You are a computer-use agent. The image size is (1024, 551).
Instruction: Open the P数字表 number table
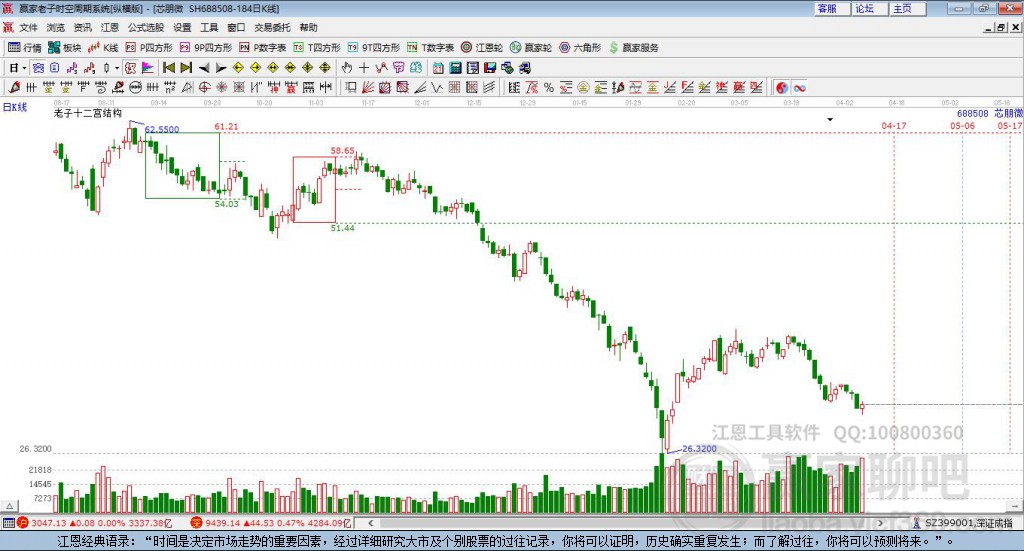(x=263, y=48)
